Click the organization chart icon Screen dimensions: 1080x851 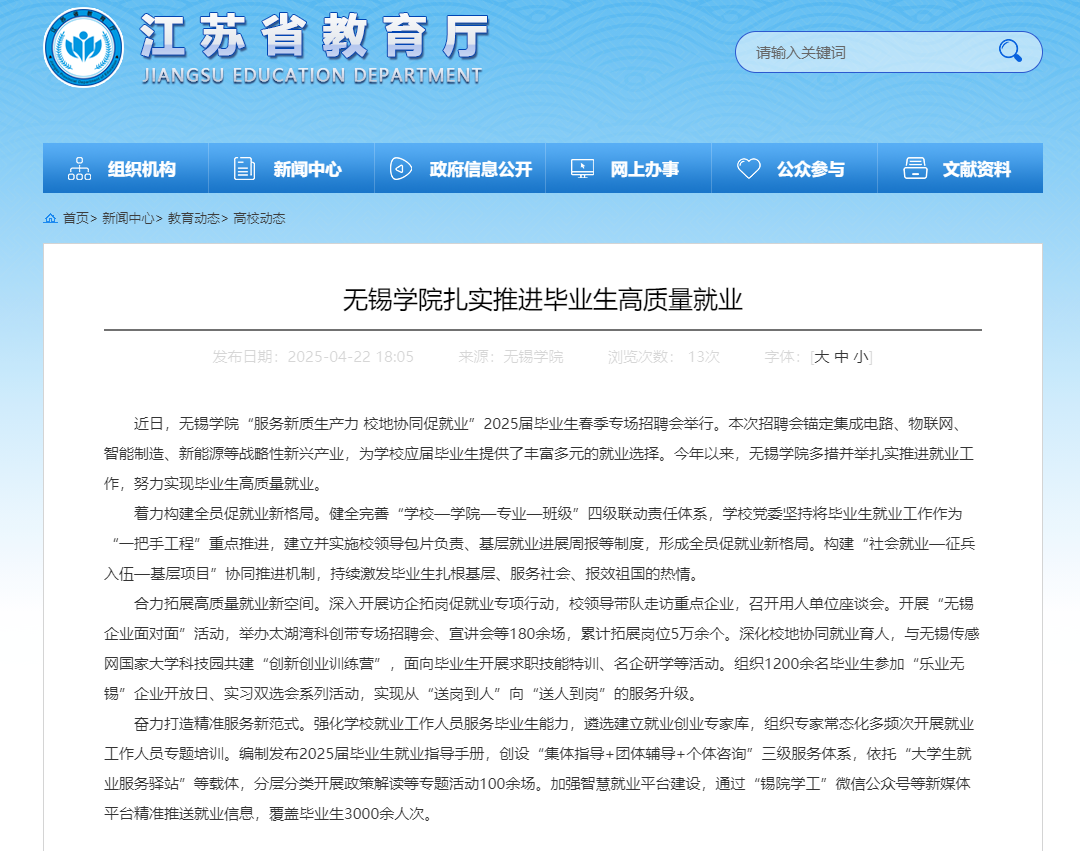(80, 169)
